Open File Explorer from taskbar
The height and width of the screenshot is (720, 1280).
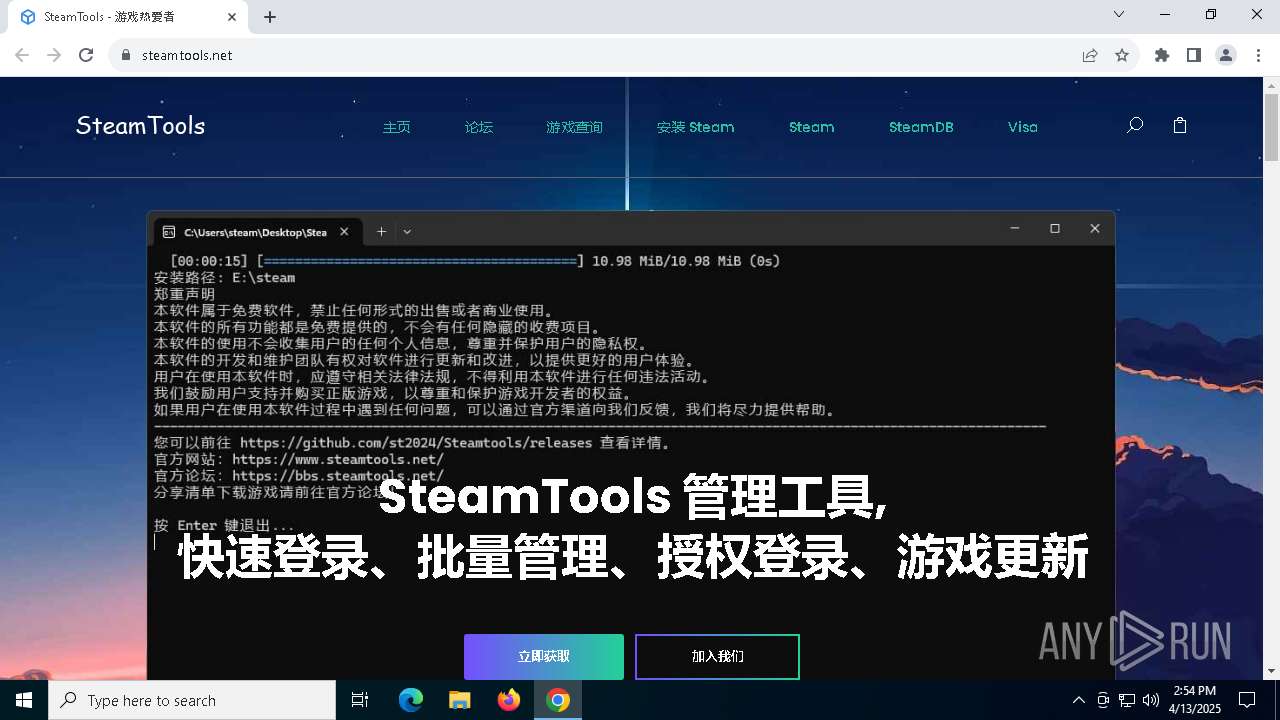tap(459, 700)
